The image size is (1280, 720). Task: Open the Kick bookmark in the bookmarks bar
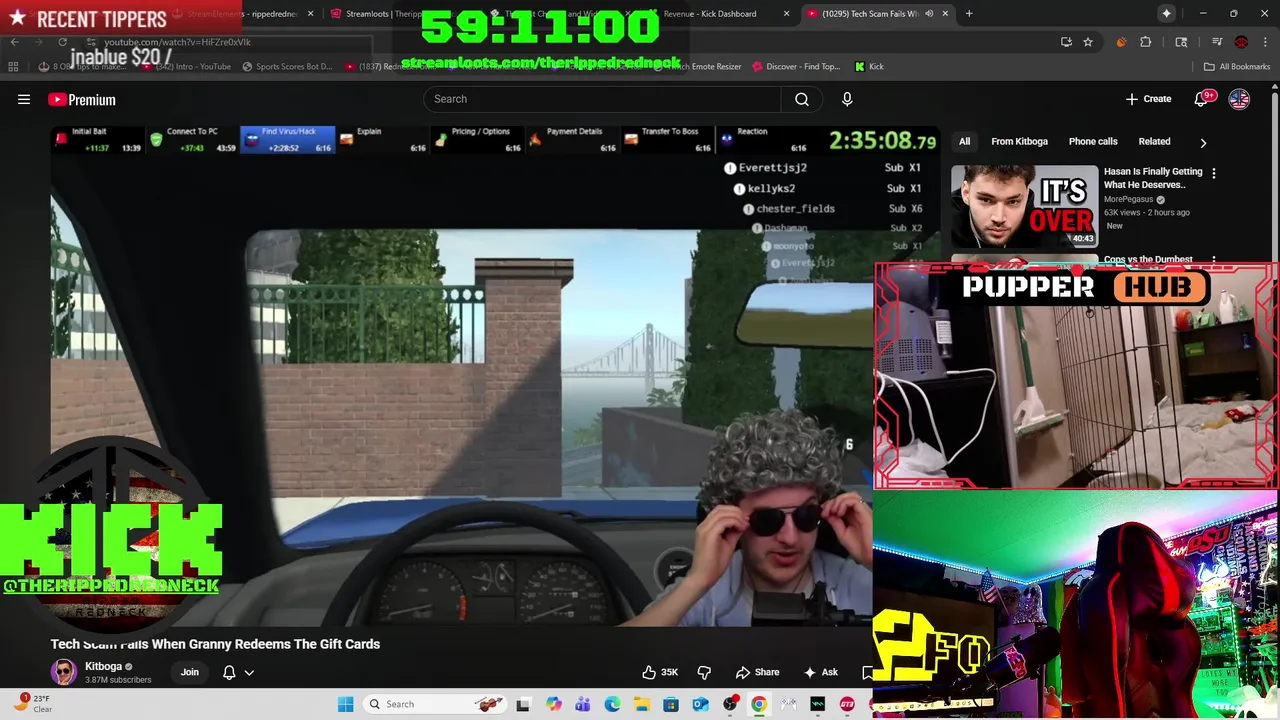(x=869, y=66)
